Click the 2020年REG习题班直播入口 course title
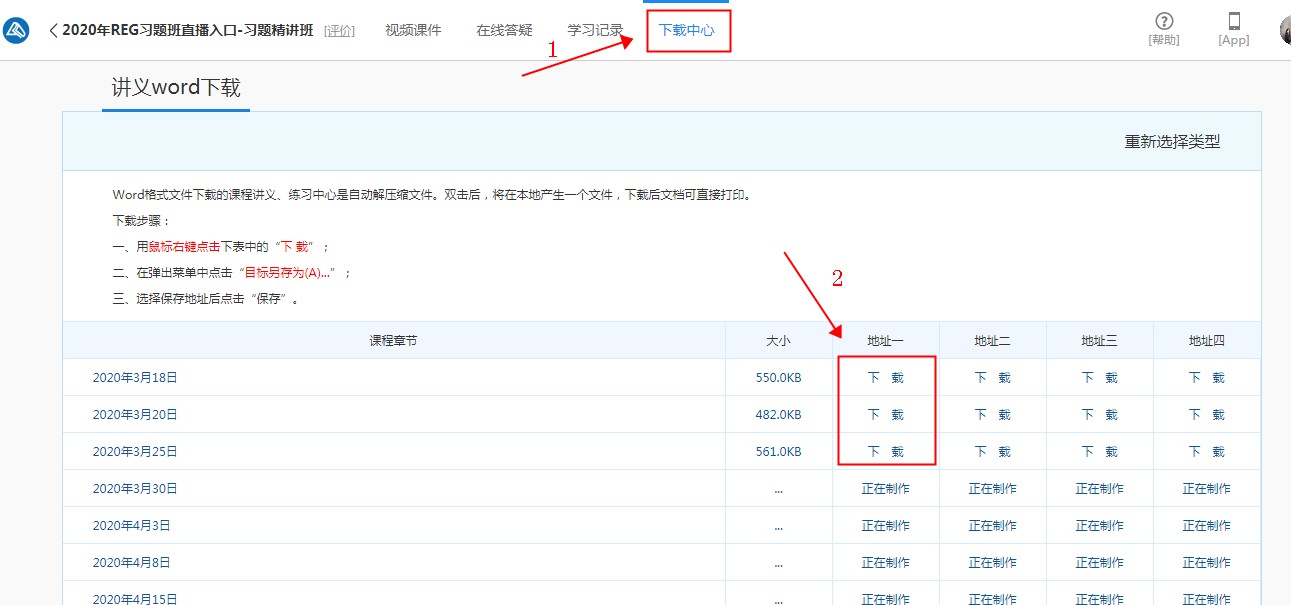Screen dimensions: 1291x605 tap(187, 31)
